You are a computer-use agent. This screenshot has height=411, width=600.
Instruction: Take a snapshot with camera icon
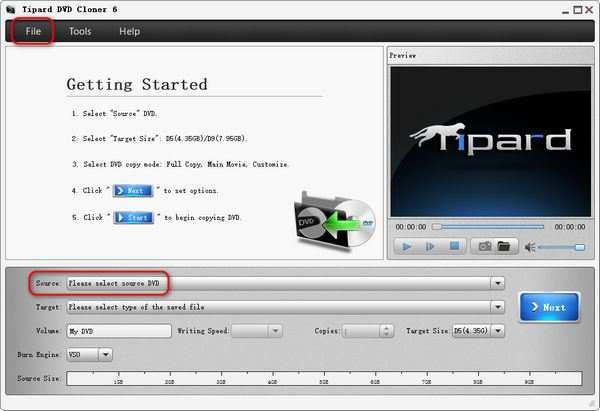(485, 246)
